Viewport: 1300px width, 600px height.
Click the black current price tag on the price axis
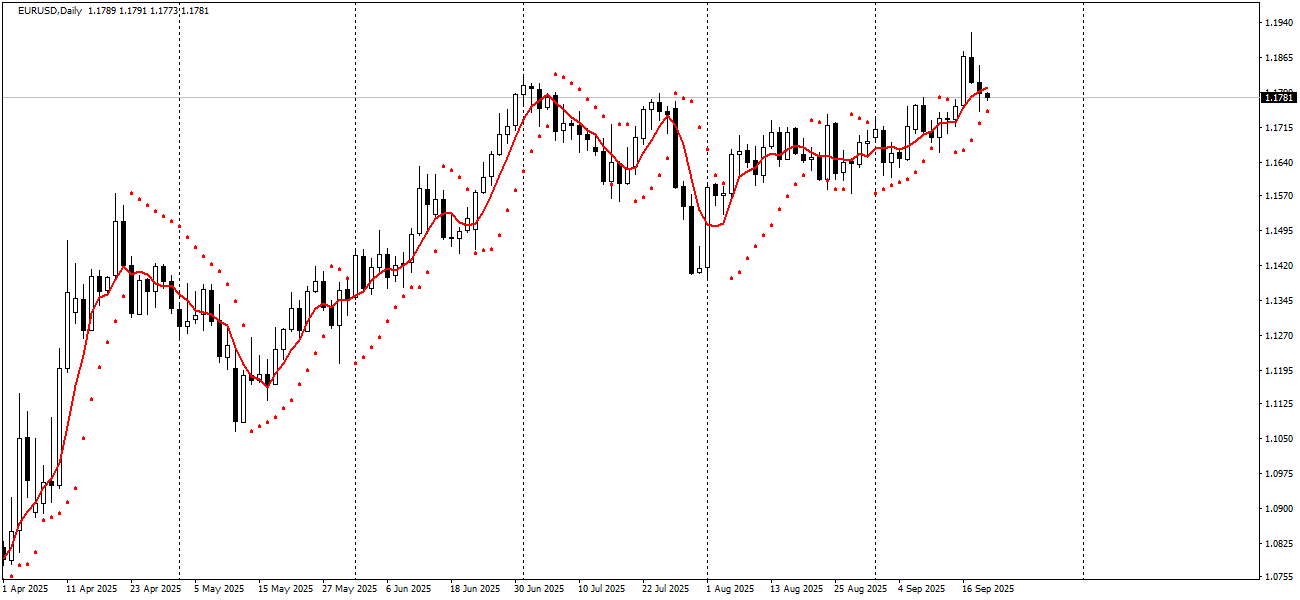point(1279,97)
